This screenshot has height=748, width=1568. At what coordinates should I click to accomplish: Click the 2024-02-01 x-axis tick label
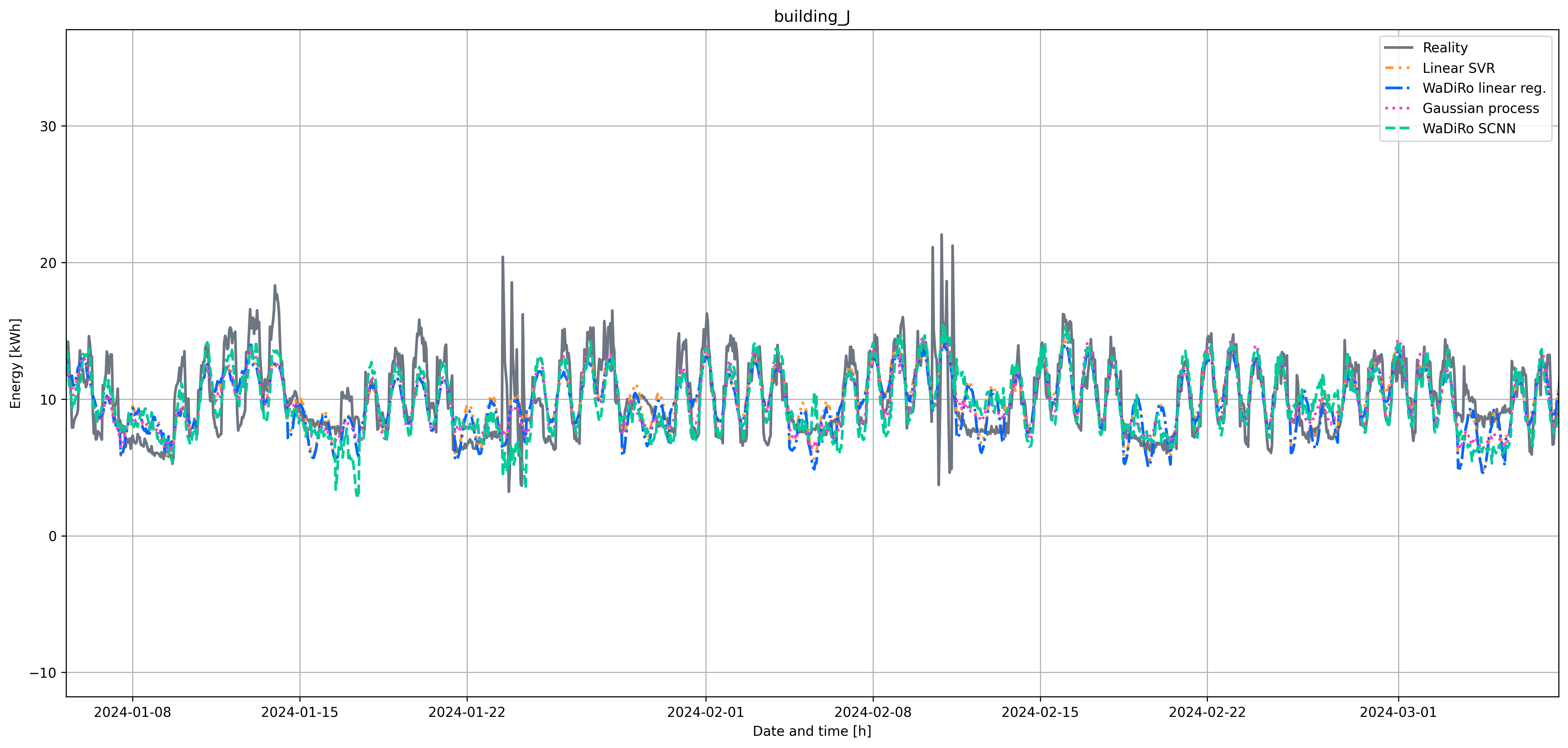pos(706,712)
